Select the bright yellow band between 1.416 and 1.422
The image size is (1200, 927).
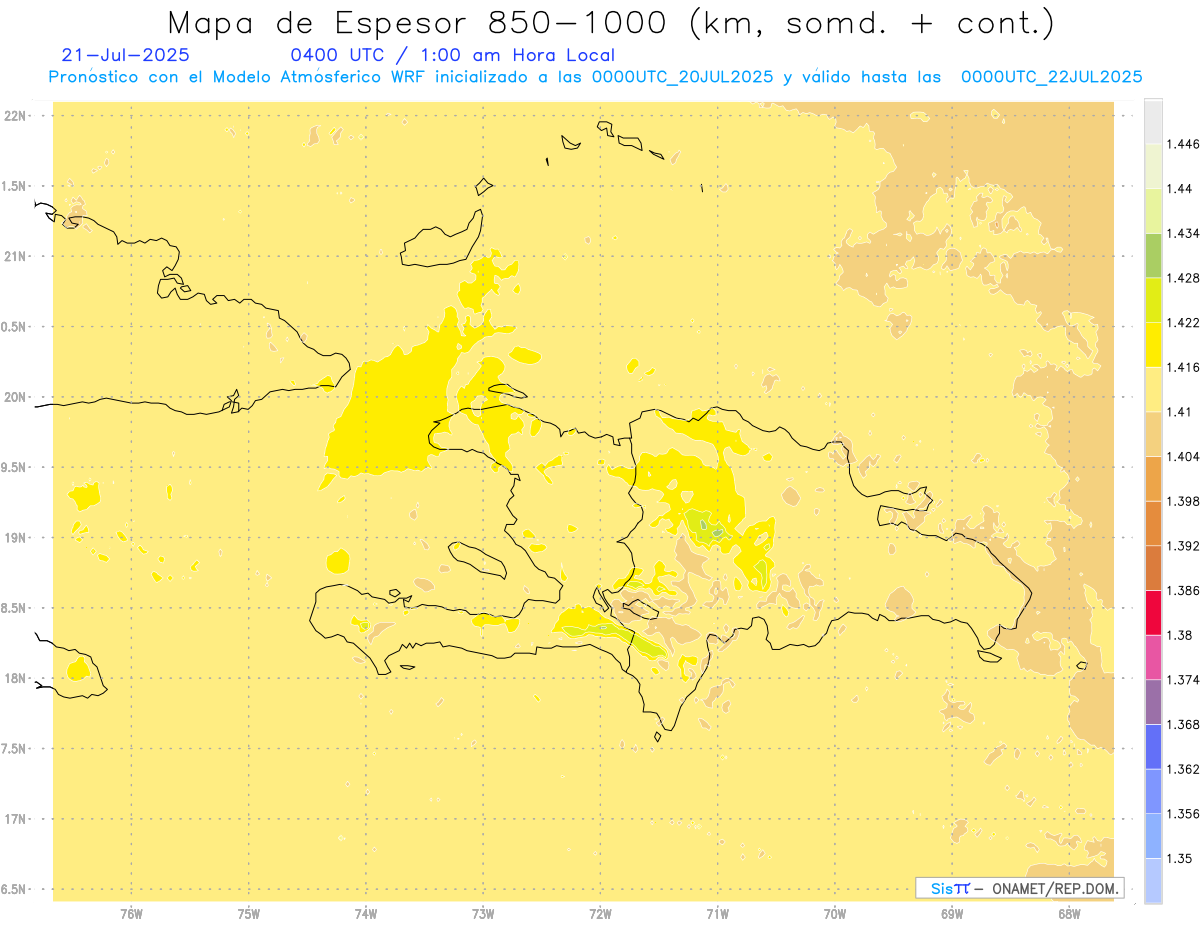click(x=1153, y=344)
